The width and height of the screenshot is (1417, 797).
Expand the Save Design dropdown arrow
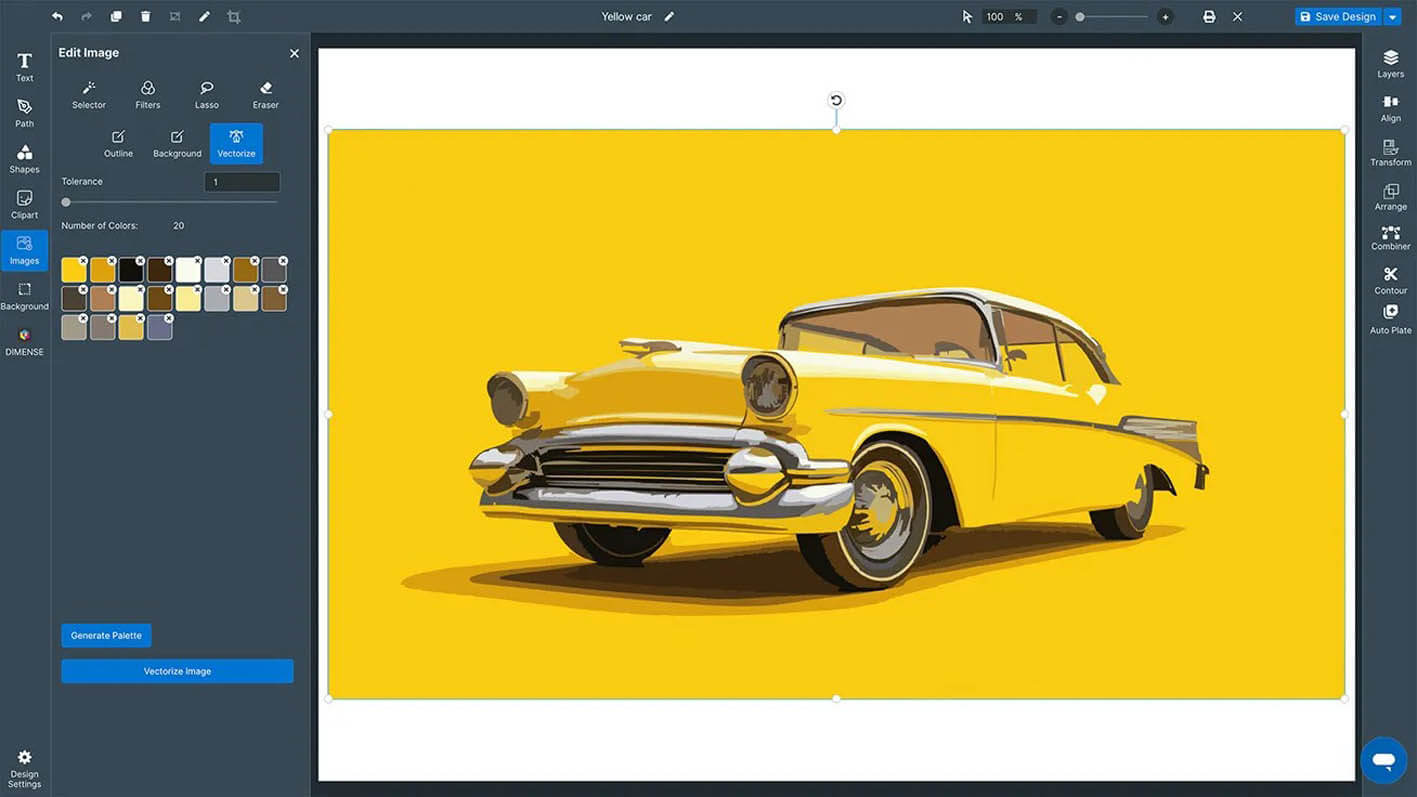click(x=1392, y=17)
